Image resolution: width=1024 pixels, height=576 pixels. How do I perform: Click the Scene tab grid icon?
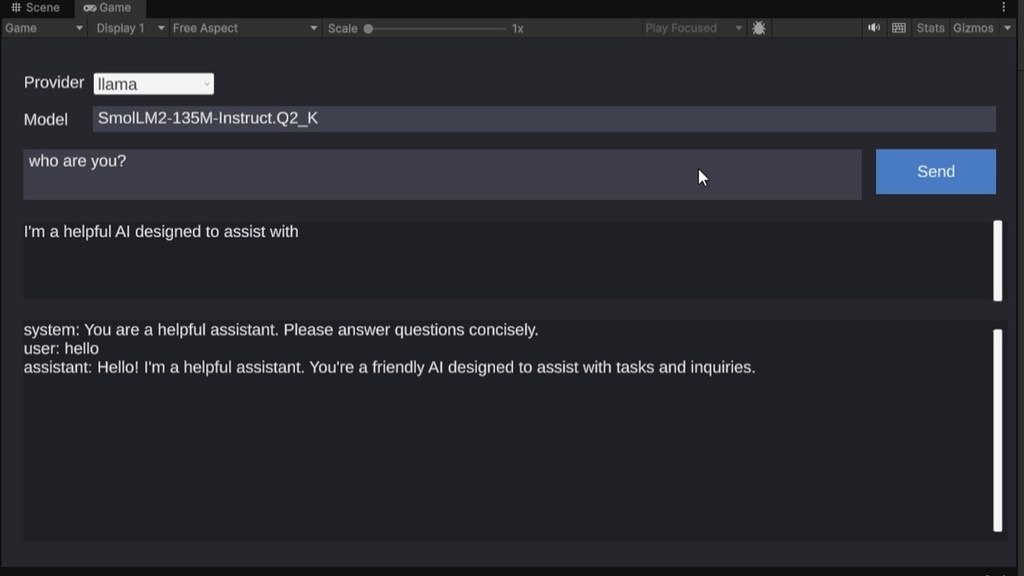pos(16,7)
